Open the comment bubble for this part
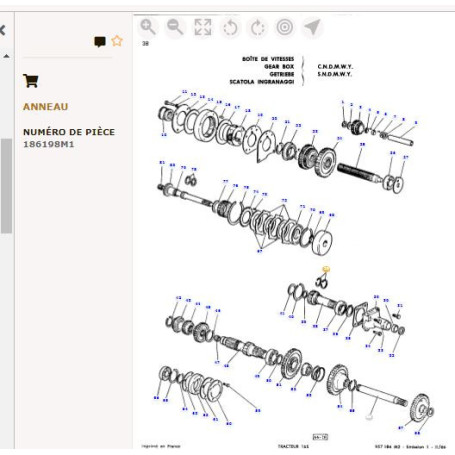The height and width of the screenshot is (455, 455). pyautogui.click(x=100, y=42)
